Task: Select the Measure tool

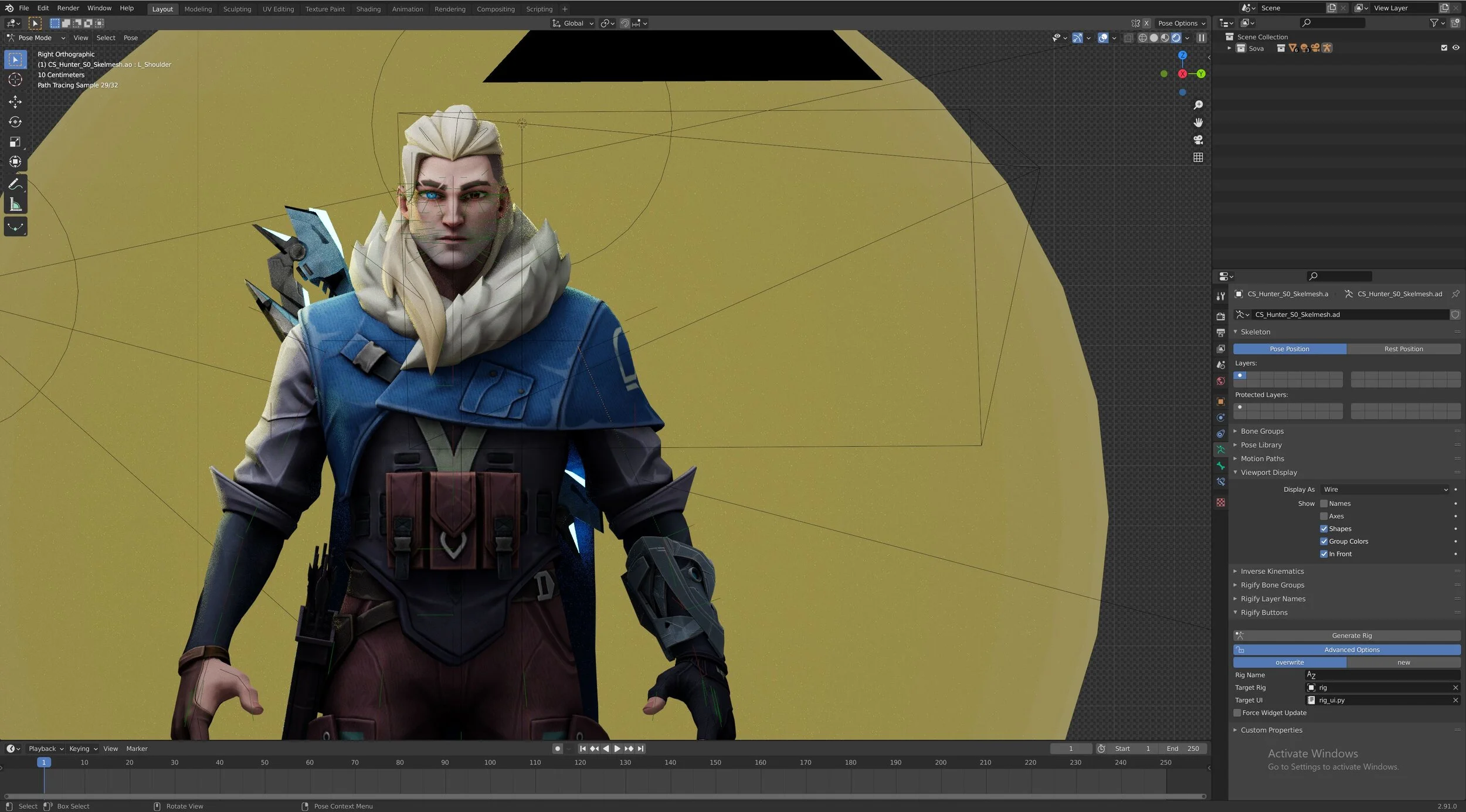Action: [15, 205]
